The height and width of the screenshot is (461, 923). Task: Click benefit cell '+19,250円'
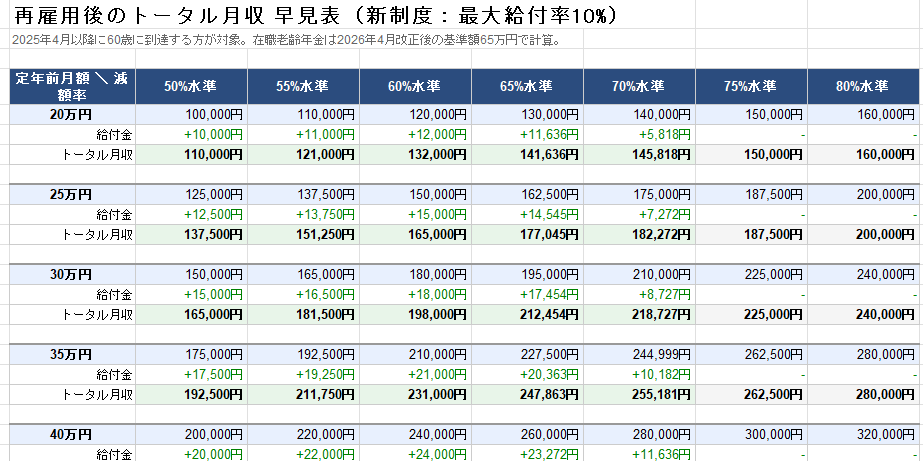[303, 375]
